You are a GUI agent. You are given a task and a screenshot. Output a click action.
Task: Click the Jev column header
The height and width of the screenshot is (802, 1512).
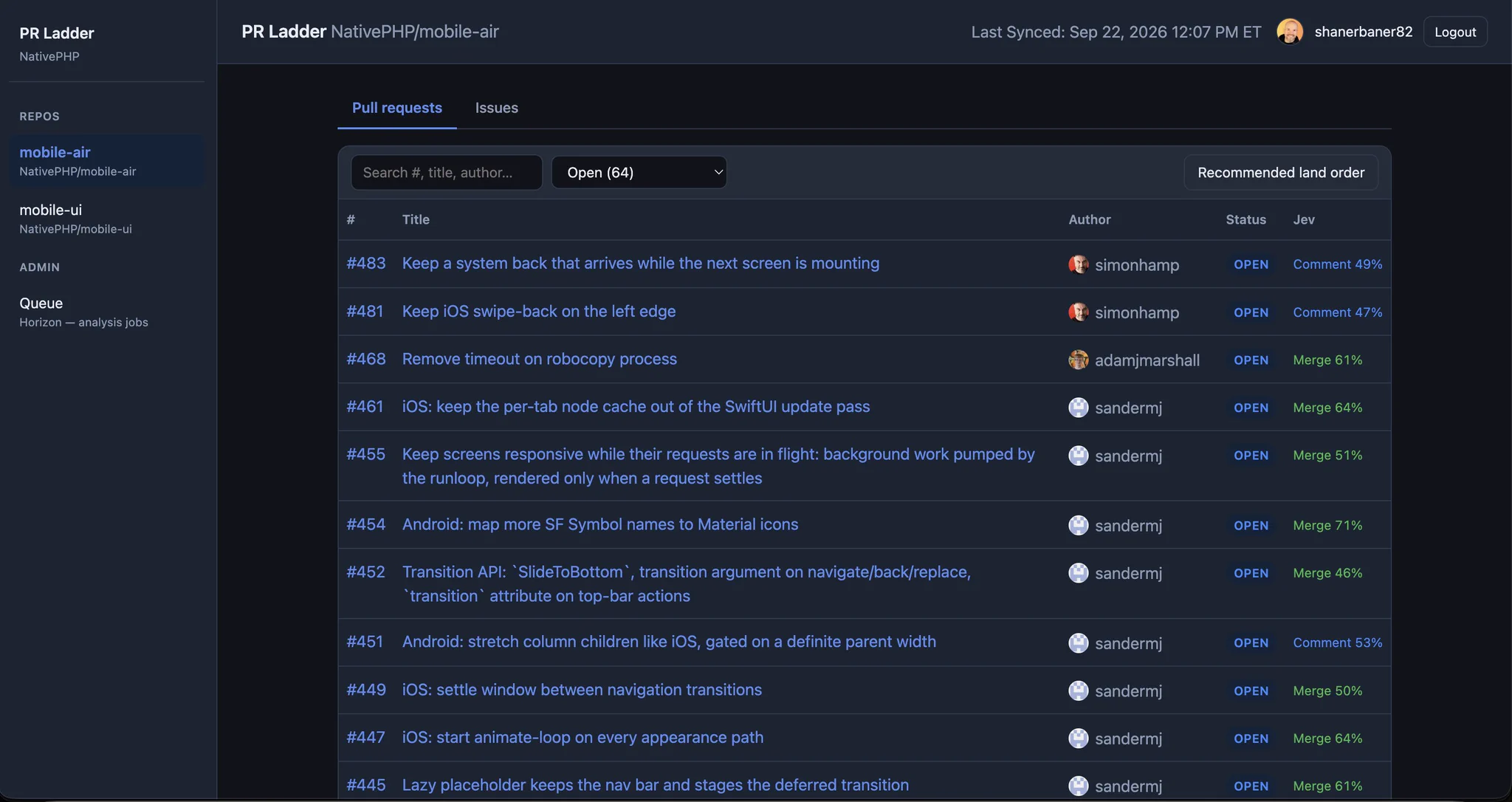[x=1304, y=219]
